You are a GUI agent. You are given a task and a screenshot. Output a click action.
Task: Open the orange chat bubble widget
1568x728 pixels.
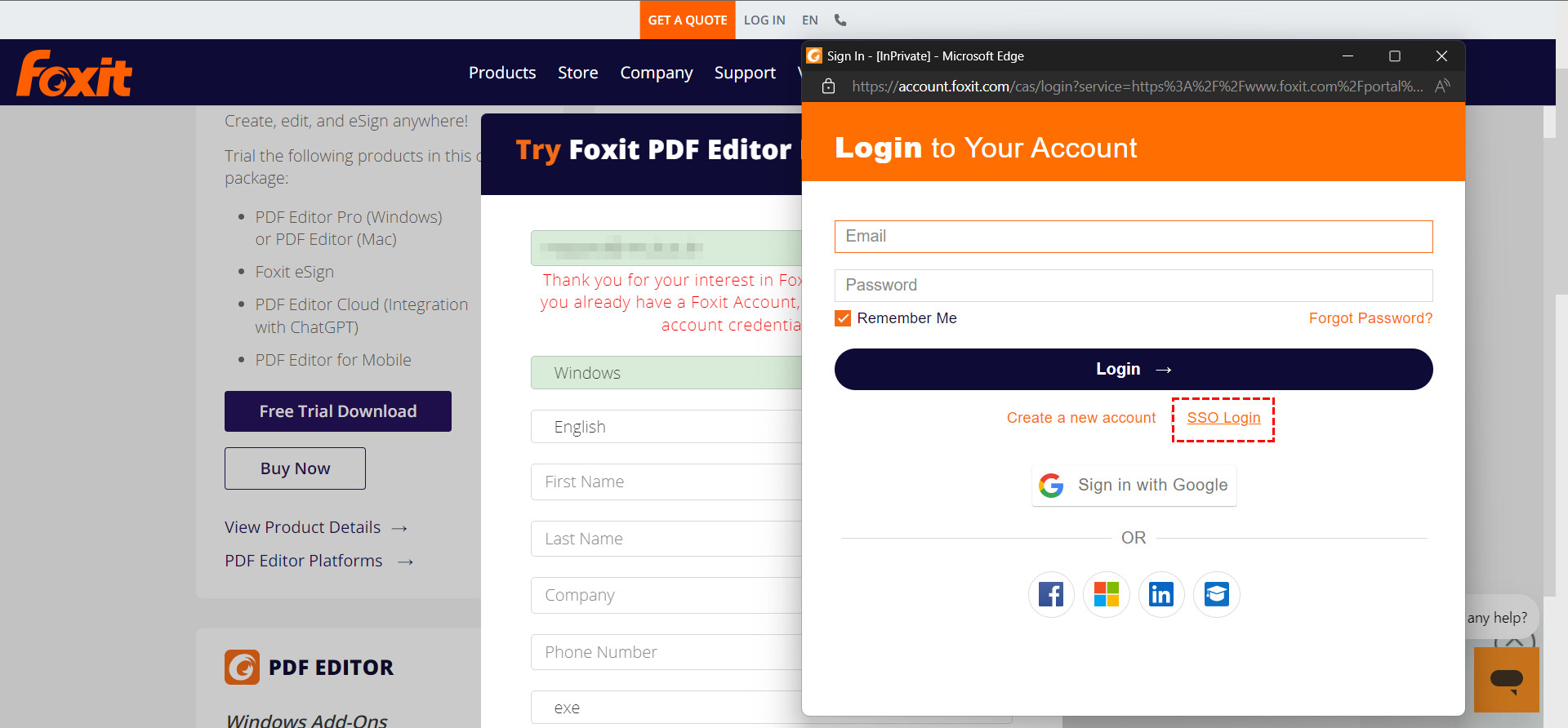pyautogui.click(x=1506, y=679)
